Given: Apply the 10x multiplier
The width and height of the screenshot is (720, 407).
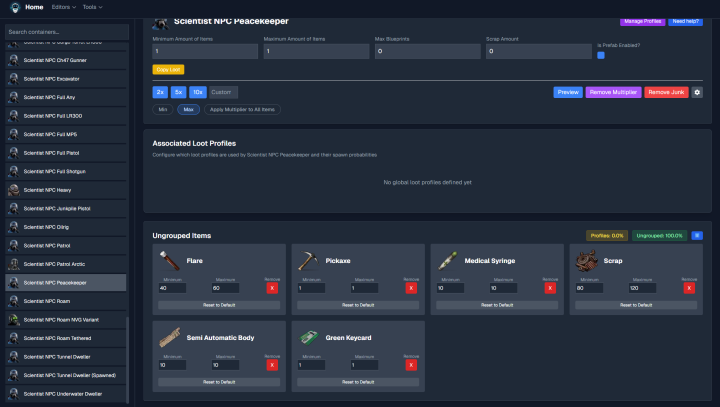Looking at the screenshot, I should (198, 92).
